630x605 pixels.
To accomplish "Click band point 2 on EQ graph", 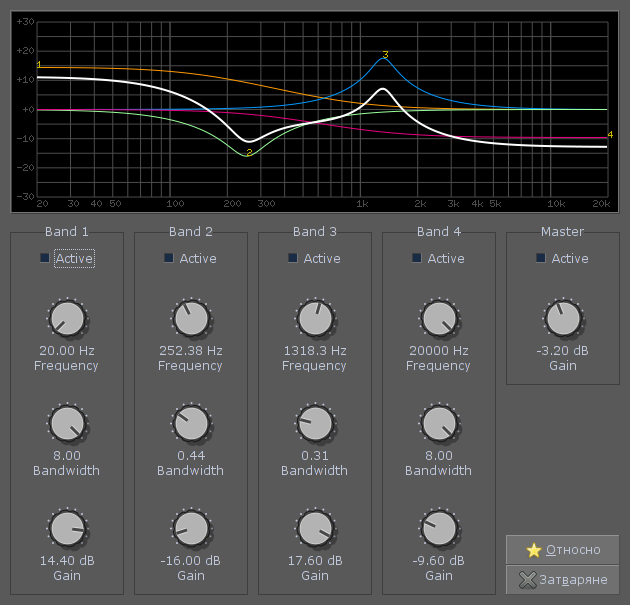I will coord(249,153).
